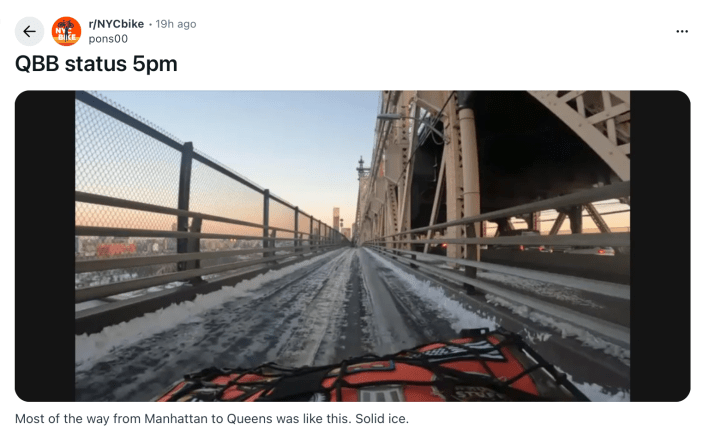Click the car taillights on the roadway
This screenshot has height=442, width=709.
[600, 251]
